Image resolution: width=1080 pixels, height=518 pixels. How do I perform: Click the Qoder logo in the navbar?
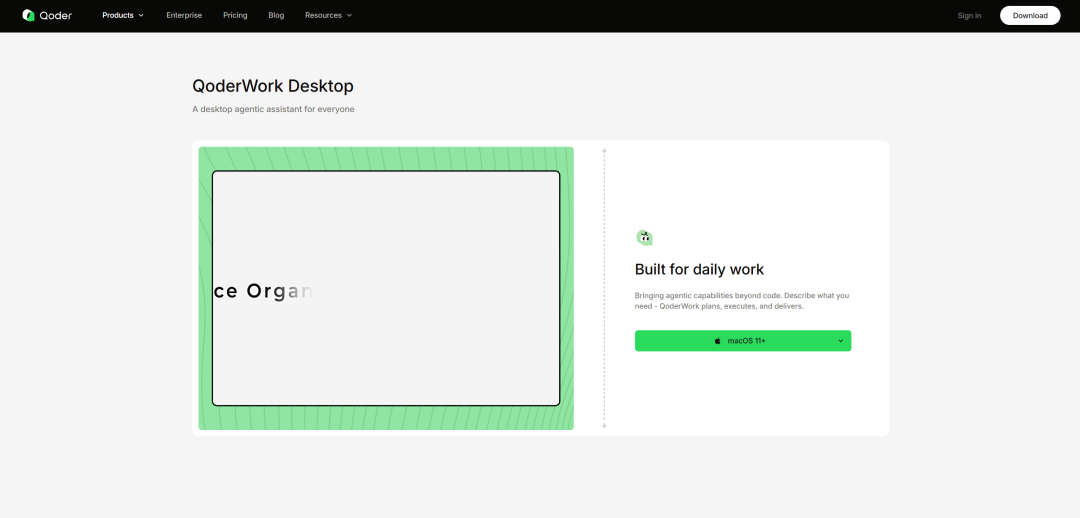coord(47,15)
